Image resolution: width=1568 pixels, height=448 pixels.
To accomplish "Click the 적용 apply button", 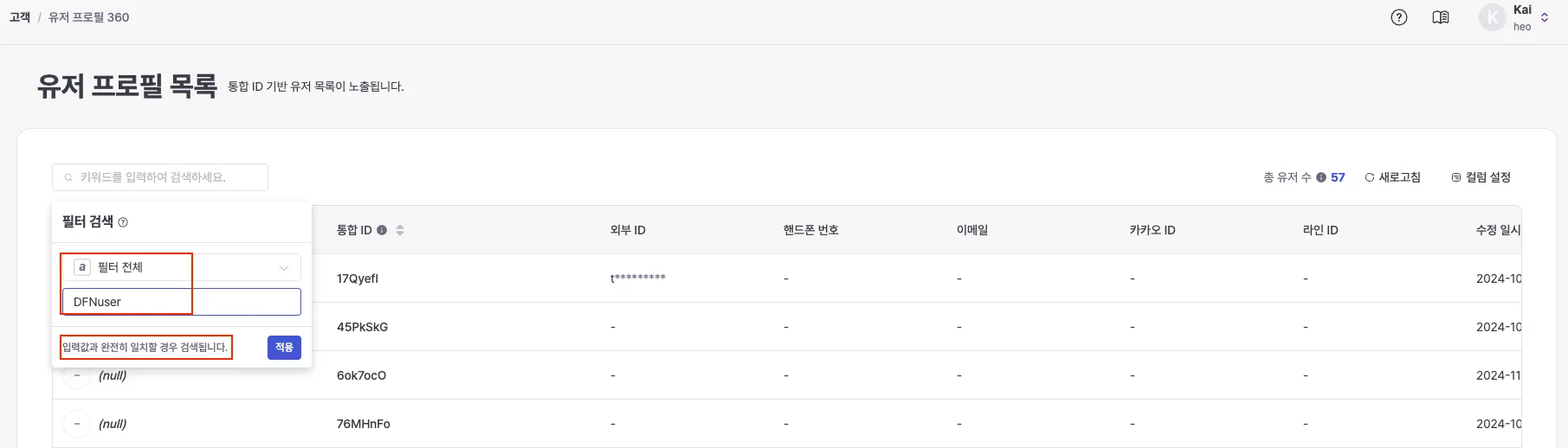I will click(x=284, y=347).
